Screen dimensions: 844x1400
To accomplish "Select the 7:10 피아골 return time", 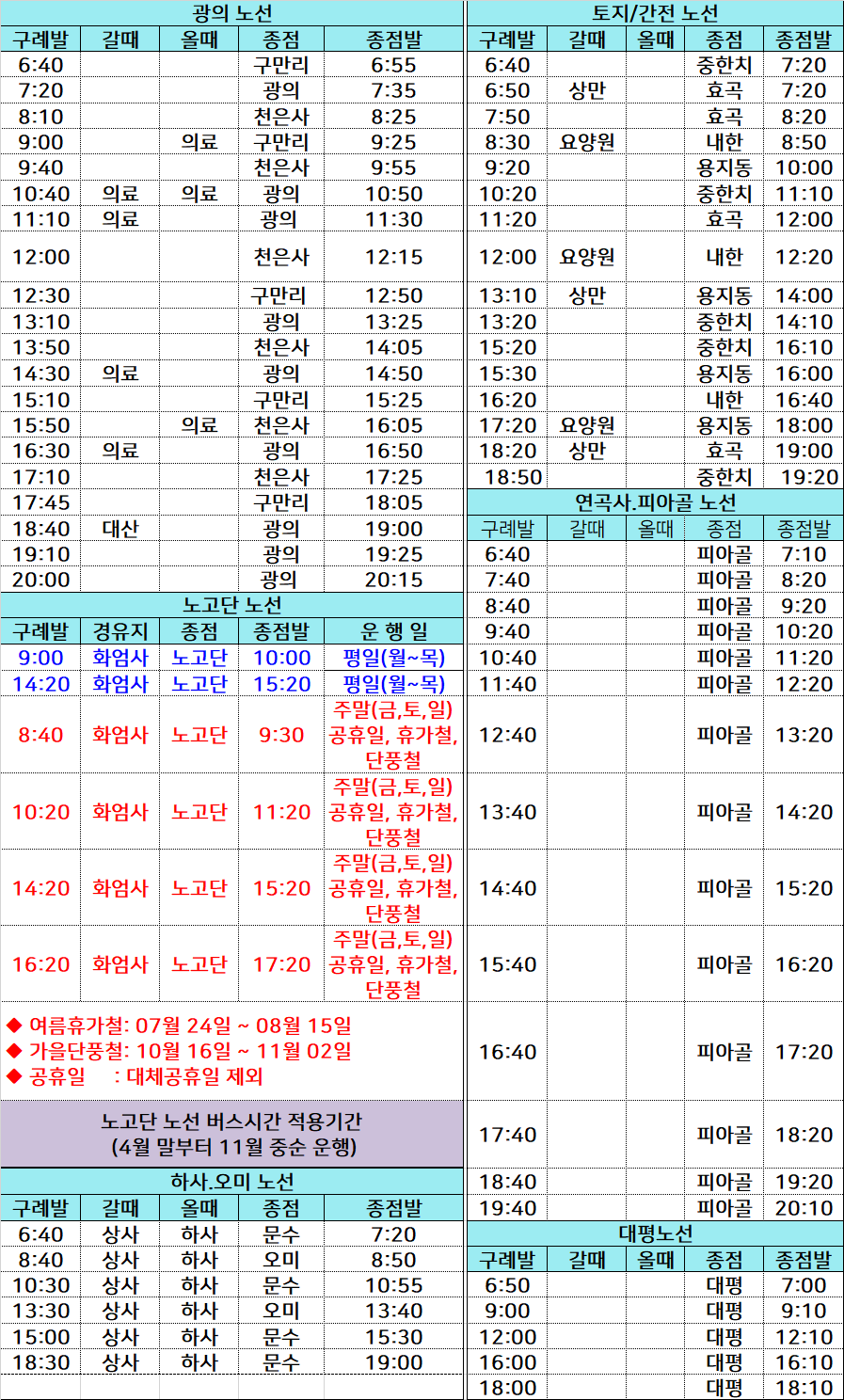I will (804, 554).
